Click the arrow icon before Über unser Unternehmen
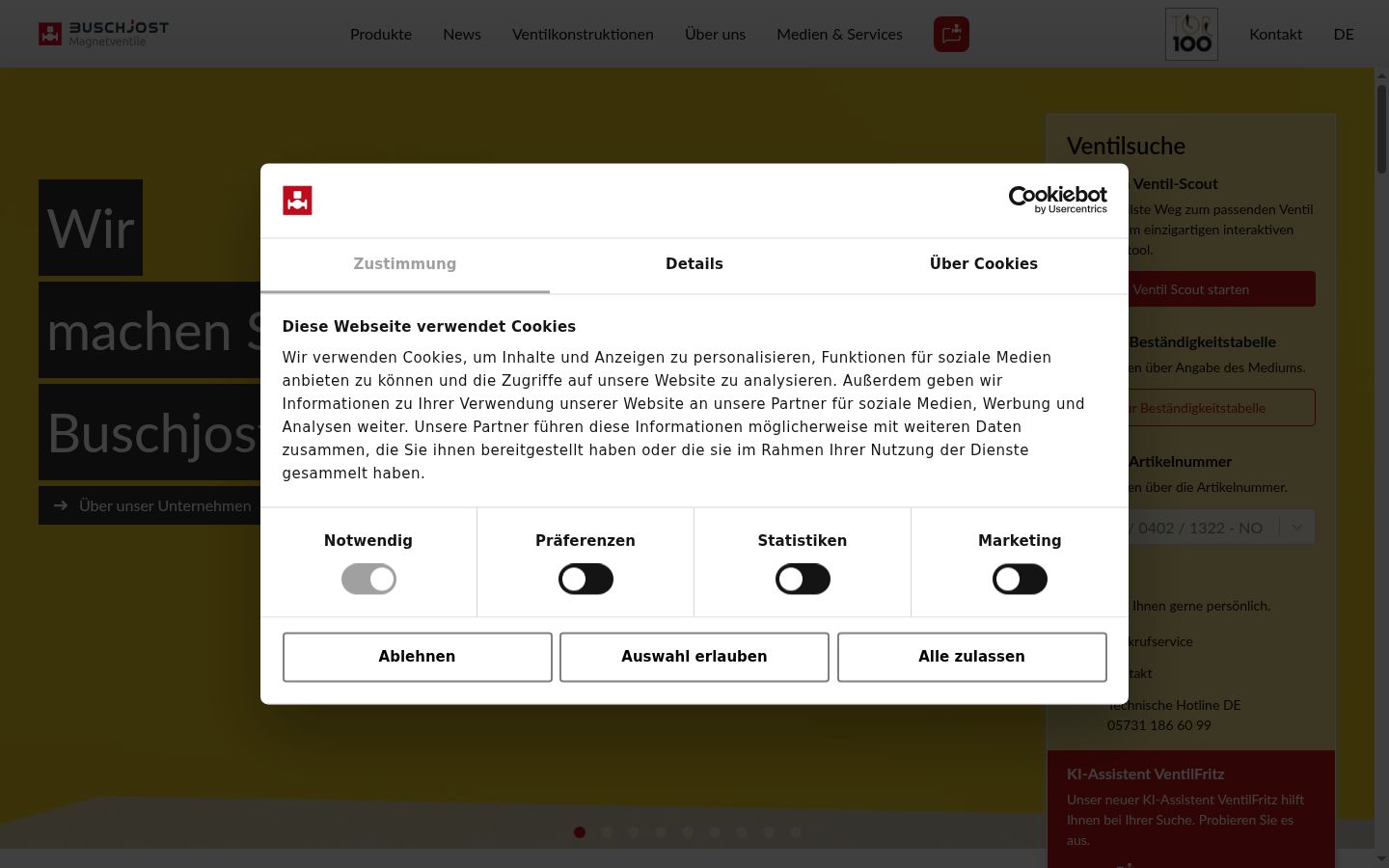Viewport: 1389px width, 868px height. point(61,505)
